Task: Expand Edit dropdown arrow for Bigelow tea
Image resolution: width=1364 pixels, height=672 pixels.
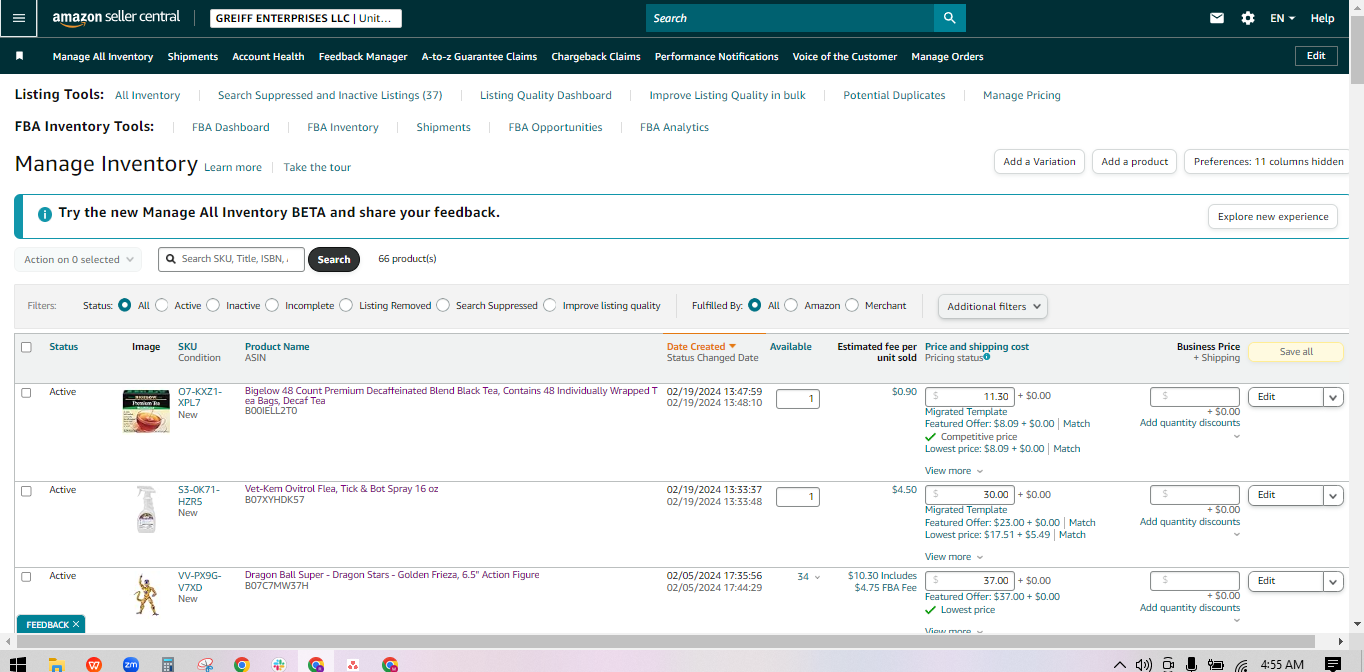Action: pos(1333,397)
